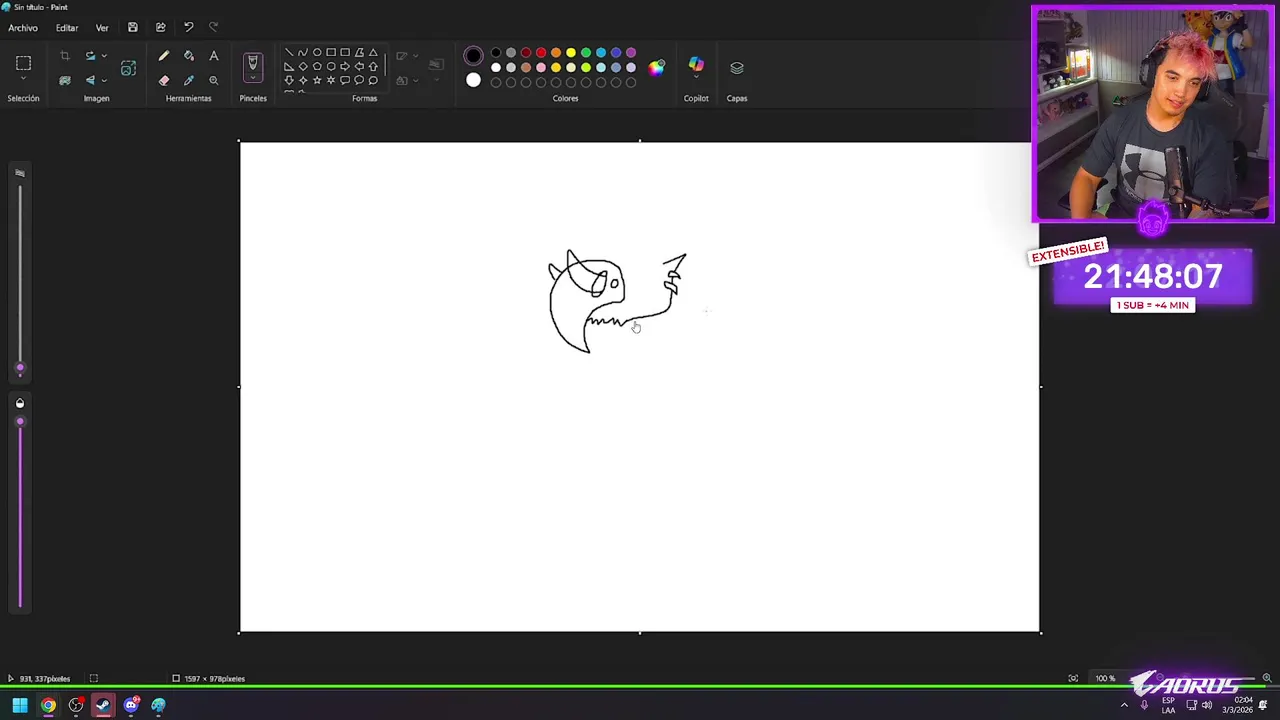The width and height of the screenshot is (1280, 720).
Task: Adjust the brush size slider handle
Action: pyautogui.click(x=19, y=369)
